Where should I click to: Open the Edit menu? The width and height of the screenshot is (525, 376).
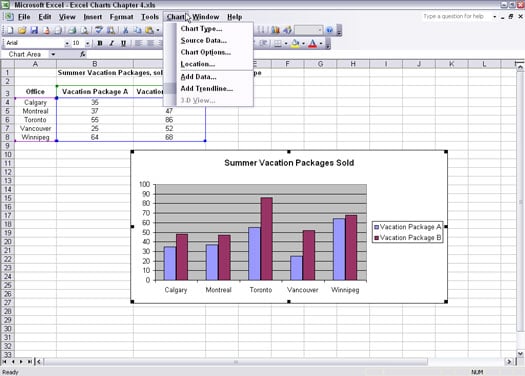tap(45, 17)
